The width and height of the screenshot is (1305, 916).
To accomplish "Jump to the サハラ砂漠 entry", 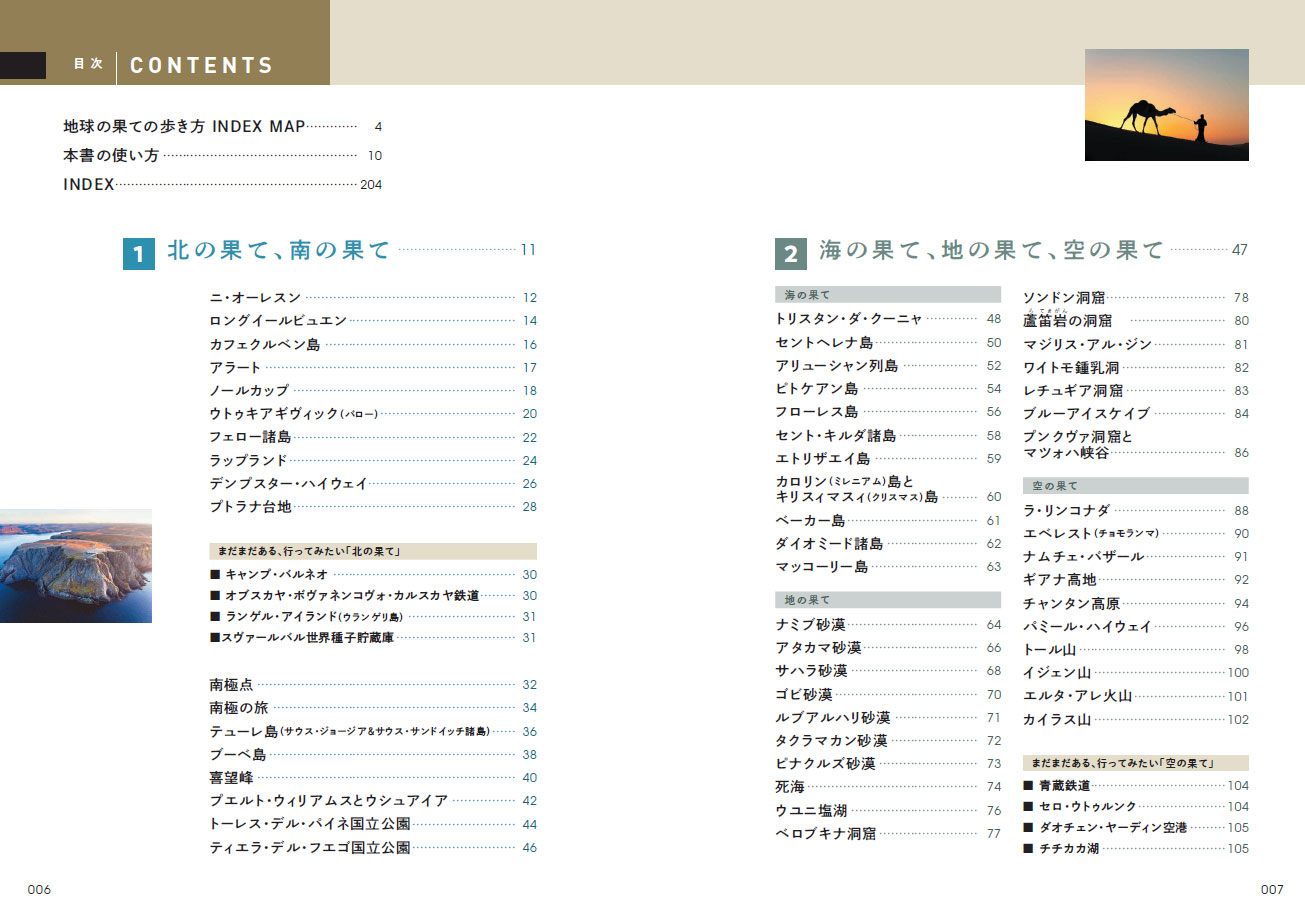I will point(811,671).
